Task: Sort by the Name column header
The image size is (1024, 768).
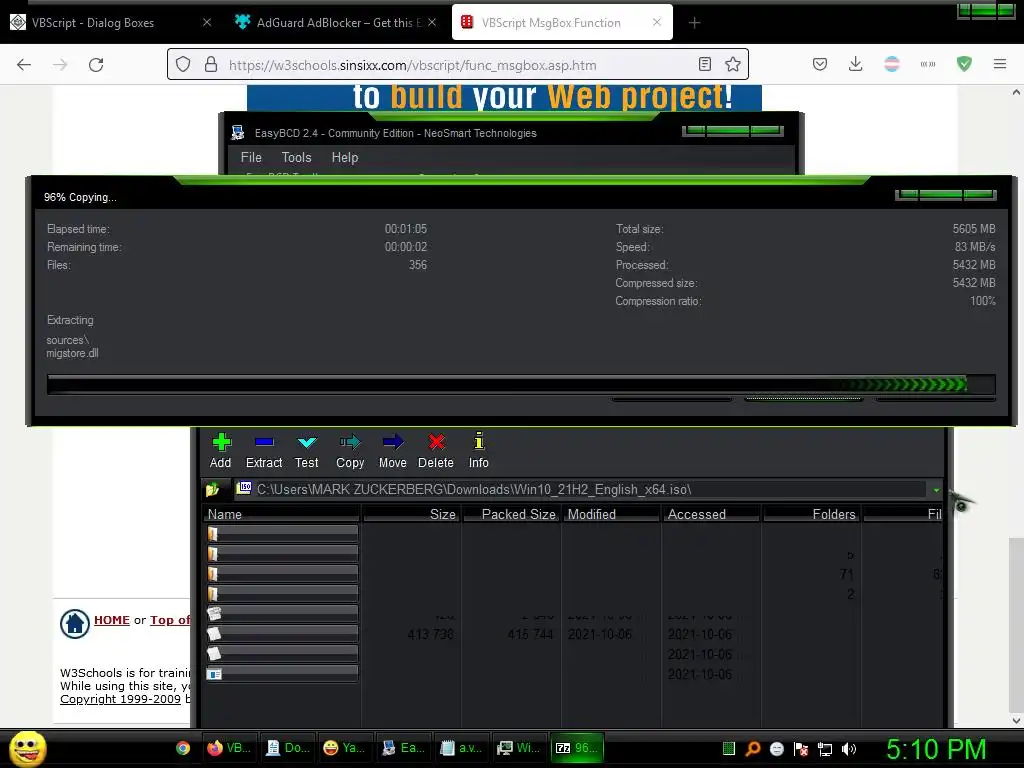Action: [281, 514]
